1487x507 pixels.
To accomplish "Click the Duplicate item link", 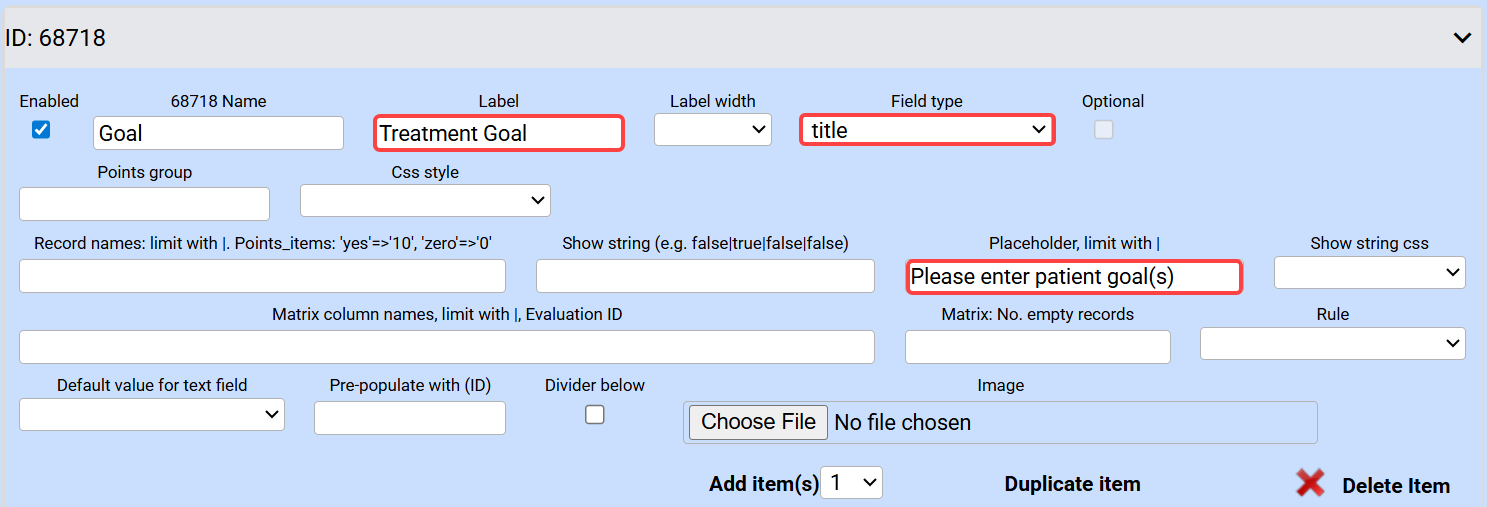I will (1072, 484).
